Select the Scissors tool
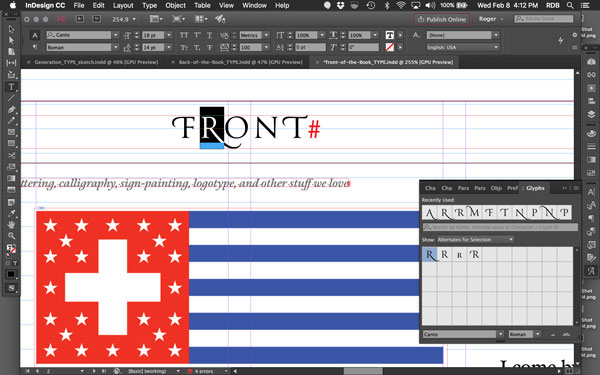The height and width of the screenshot is (375, 600). click(x=11, y=155)
